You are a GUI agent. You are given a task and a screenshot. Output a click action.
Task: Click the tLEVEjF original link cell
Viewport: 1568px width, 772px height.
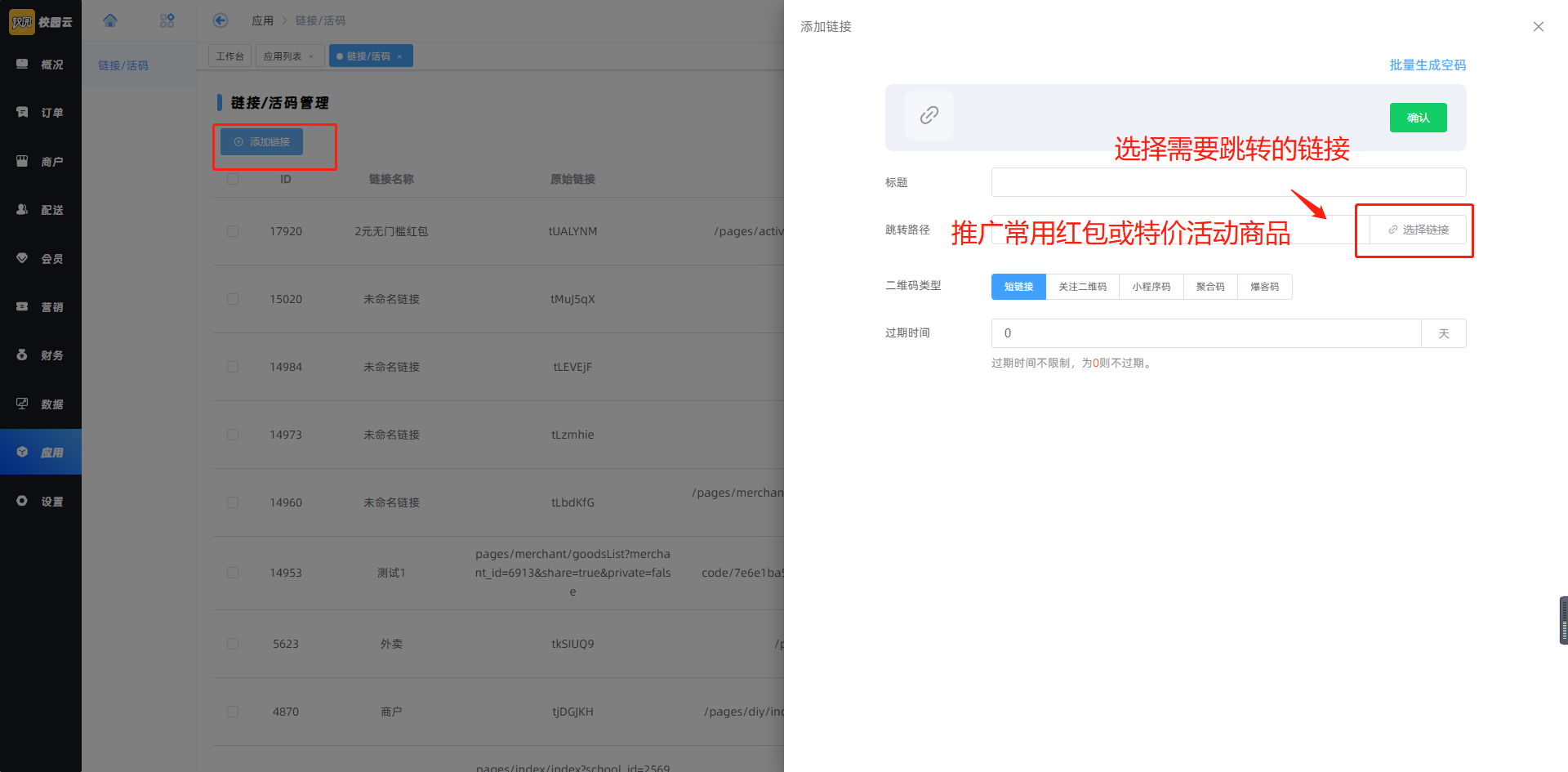point(572,367)
